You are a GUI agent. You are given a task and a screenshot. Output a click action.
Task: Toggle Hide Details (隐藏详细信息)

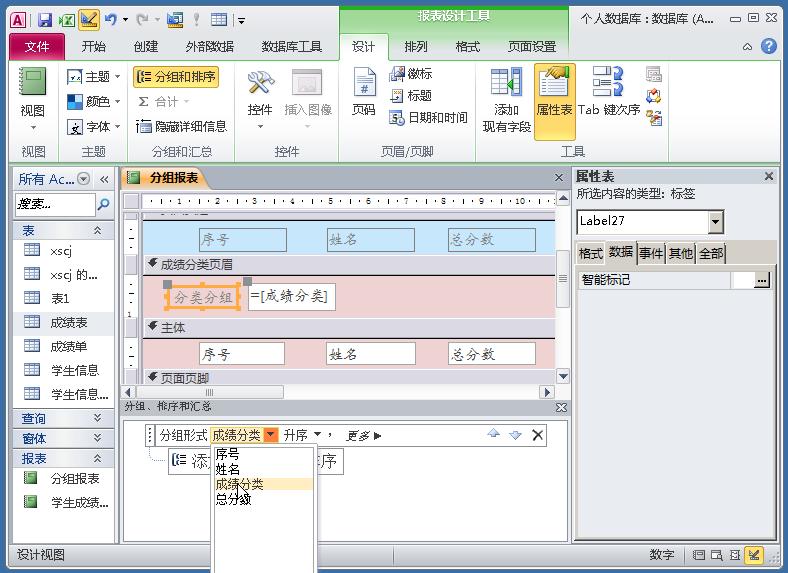181,126
